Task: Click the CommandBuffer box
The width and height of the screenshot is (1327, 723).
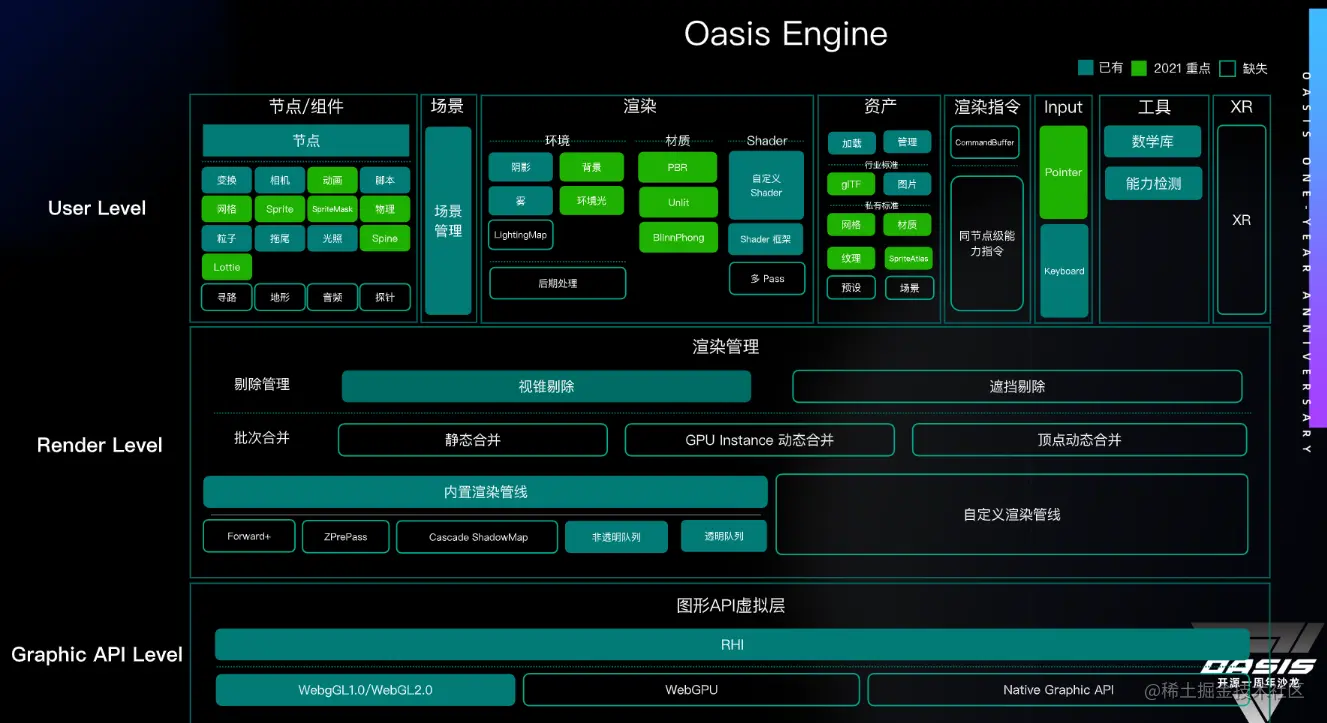Action: click(x=985, y=143)
